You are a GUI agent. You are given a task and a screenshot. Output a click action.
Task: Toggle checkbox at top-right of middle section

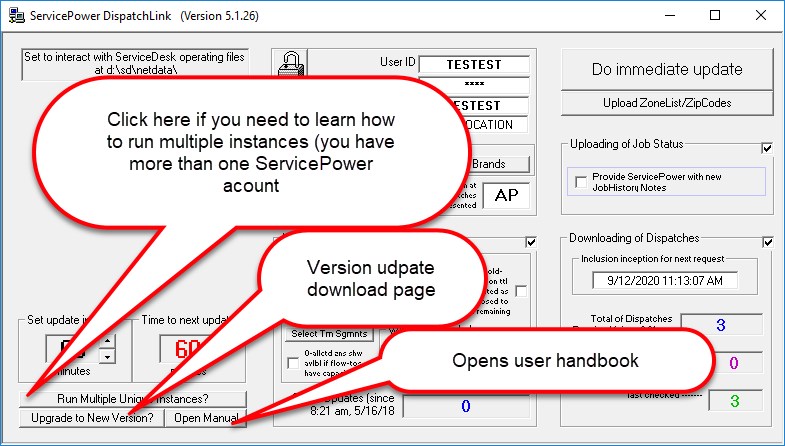(x=531, y=242)
